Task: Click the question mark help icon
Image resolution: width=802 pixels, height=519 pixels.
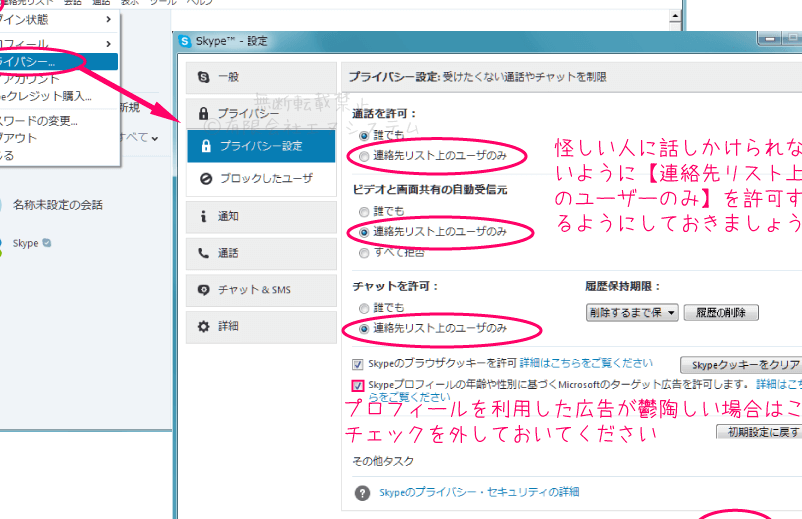Action: 362,493
